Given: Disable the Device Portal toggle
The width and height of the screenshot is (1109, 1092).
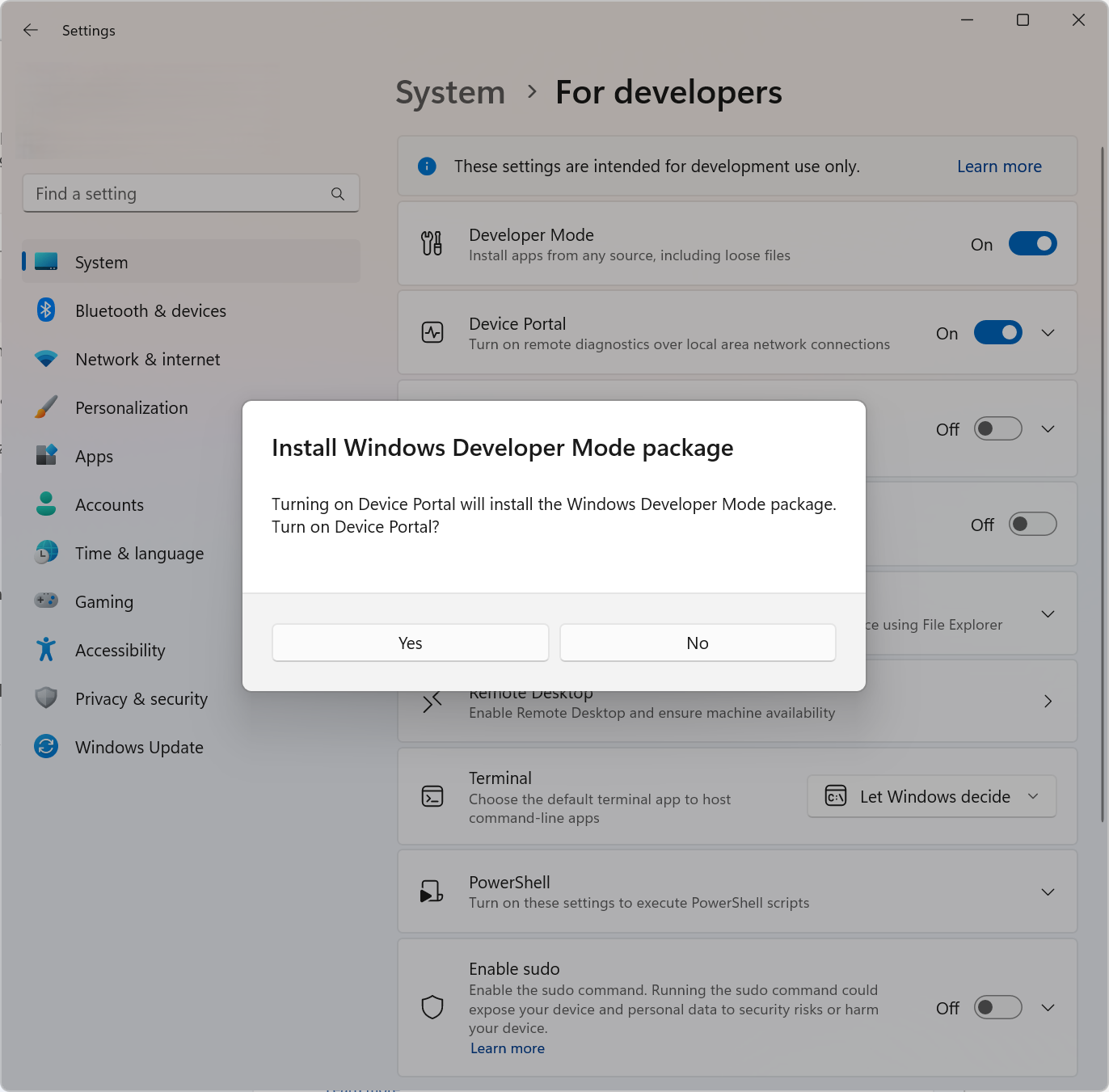Looking at the screenshot, I should click(x=997, y=332).
